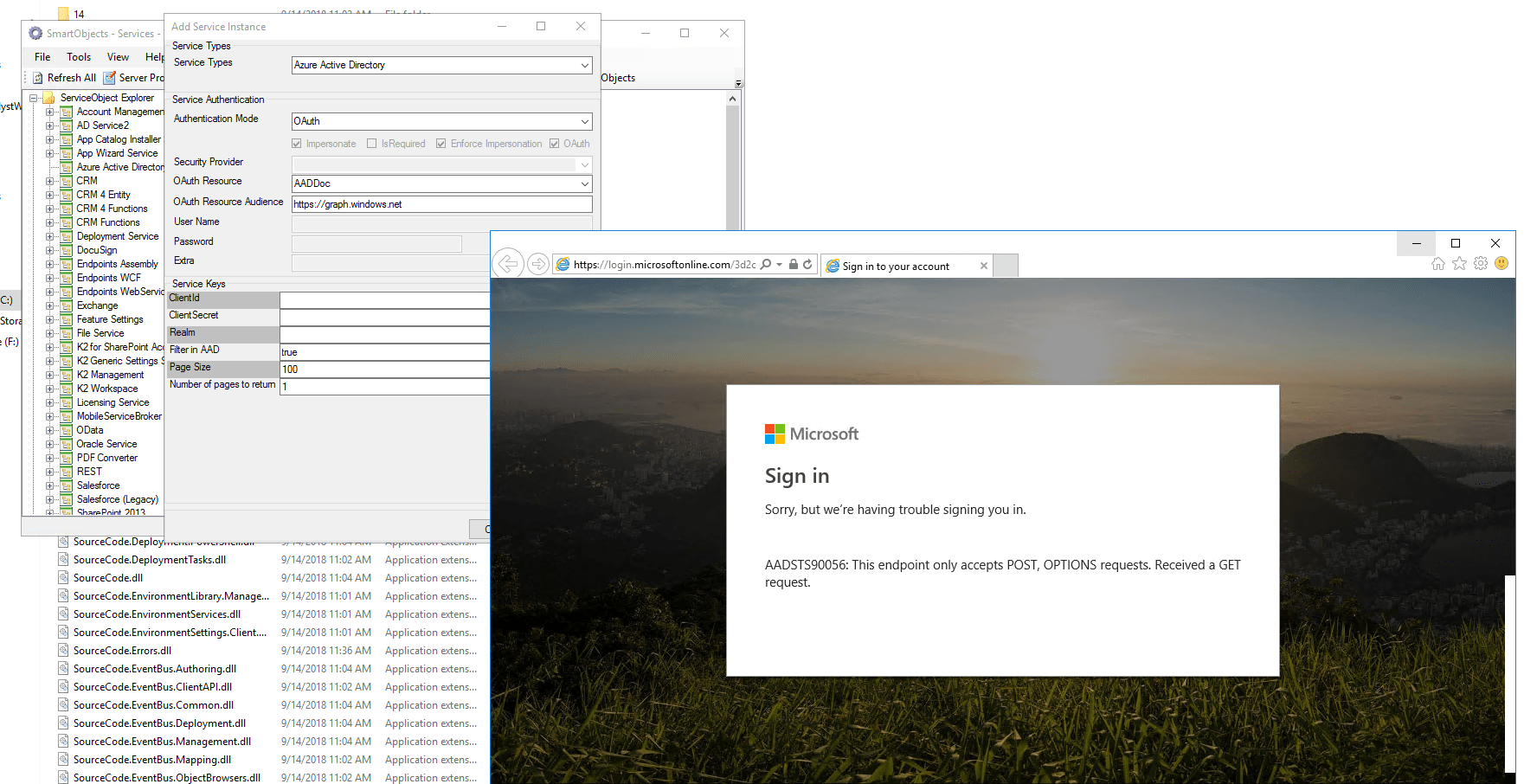
Task: Toggle the OAuth checkbox
Action: point(555,144)
